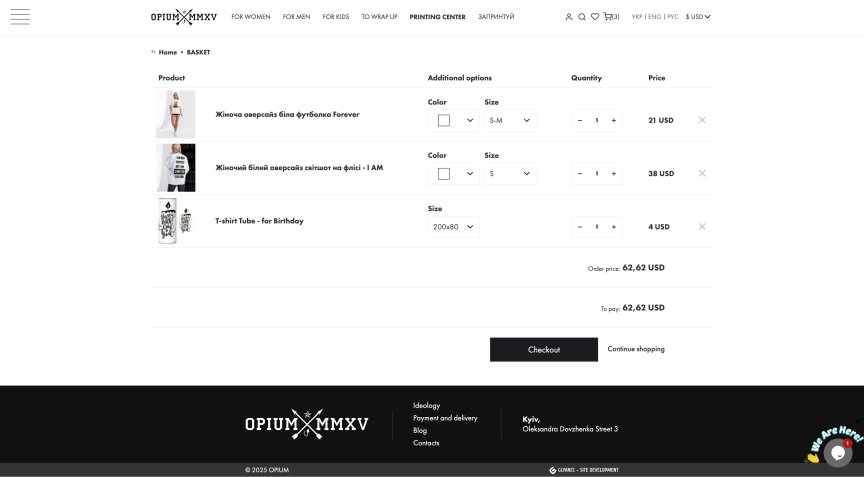Image resolution: width=864 pixels, height=477 pixels.
Task: Click the T-shirt Tube quantity field
Action: coord(597,227)
